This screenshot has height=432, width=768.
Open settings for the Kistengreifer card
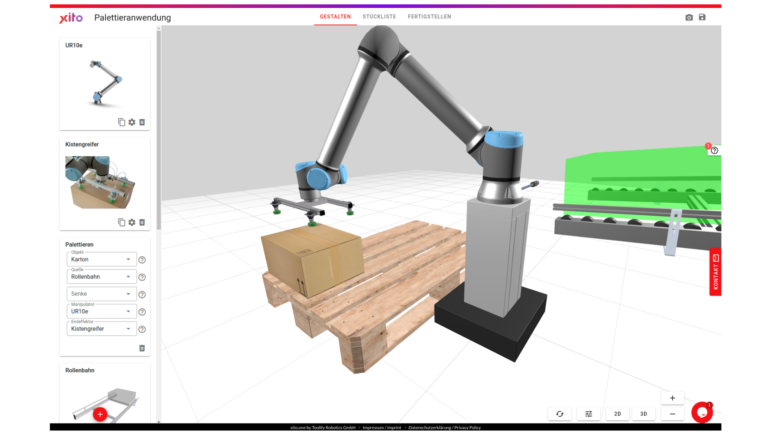131,222
